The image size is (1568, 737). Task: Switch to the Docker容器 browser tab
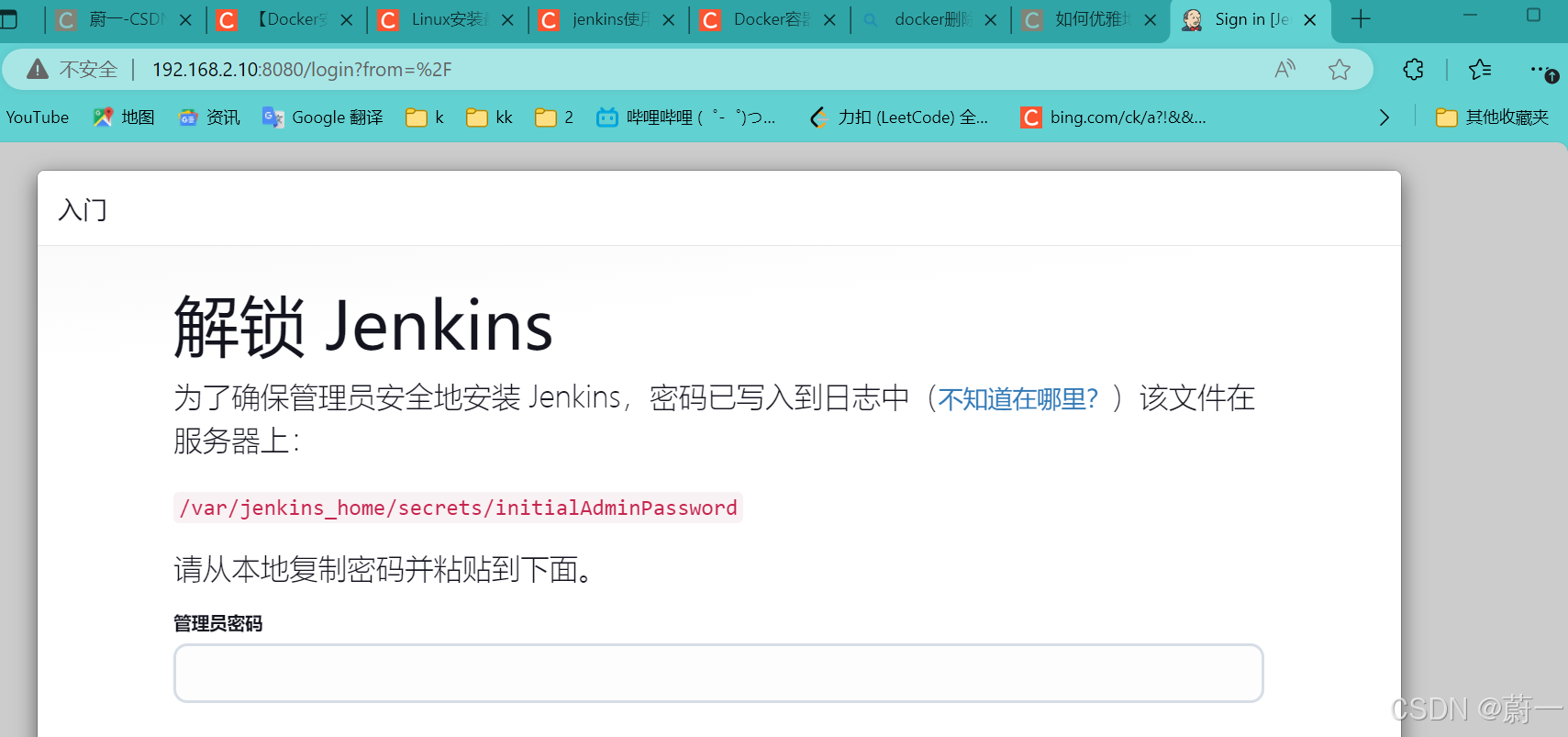(769, 19)
